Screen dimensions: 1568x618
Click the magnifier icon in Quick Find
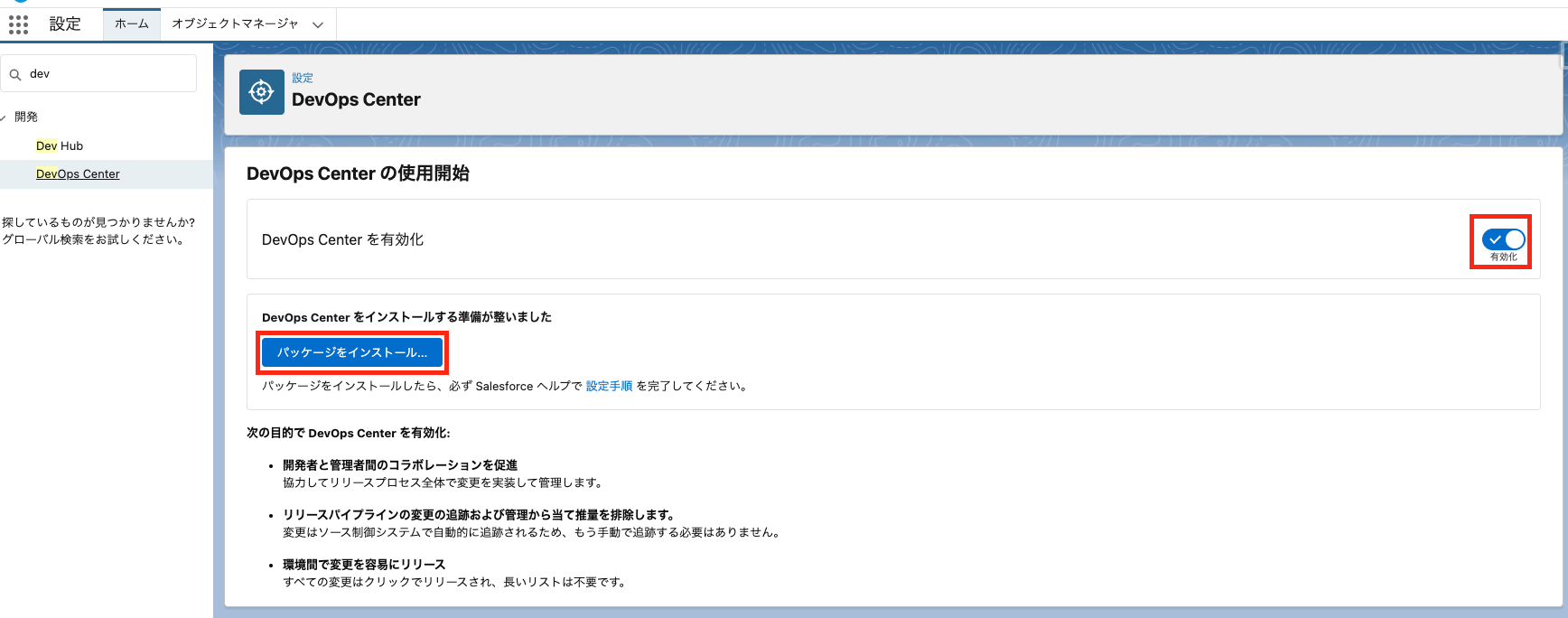[15, 75]
